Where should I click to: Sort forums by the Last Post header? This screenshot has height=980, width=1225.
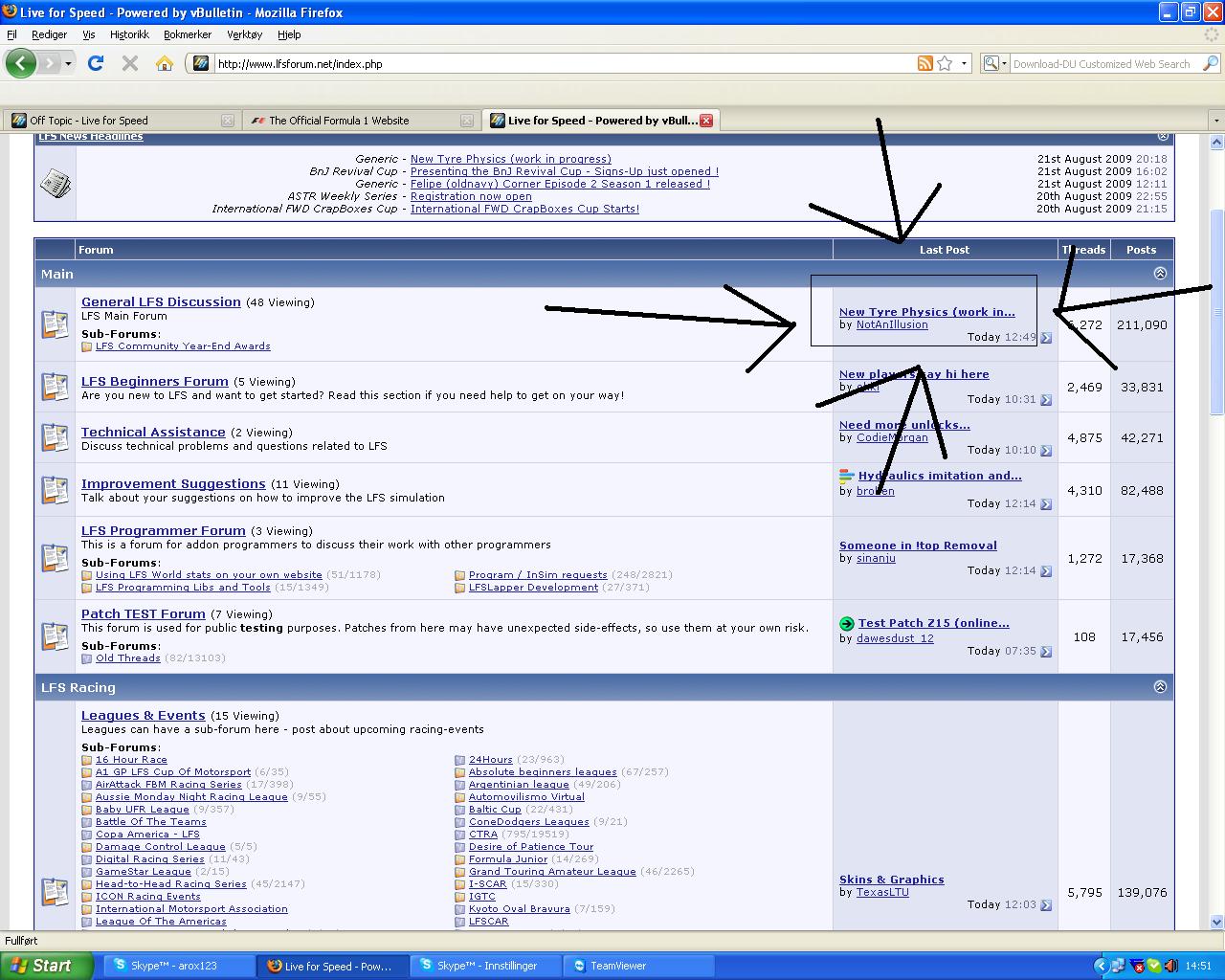click(945, 250)
